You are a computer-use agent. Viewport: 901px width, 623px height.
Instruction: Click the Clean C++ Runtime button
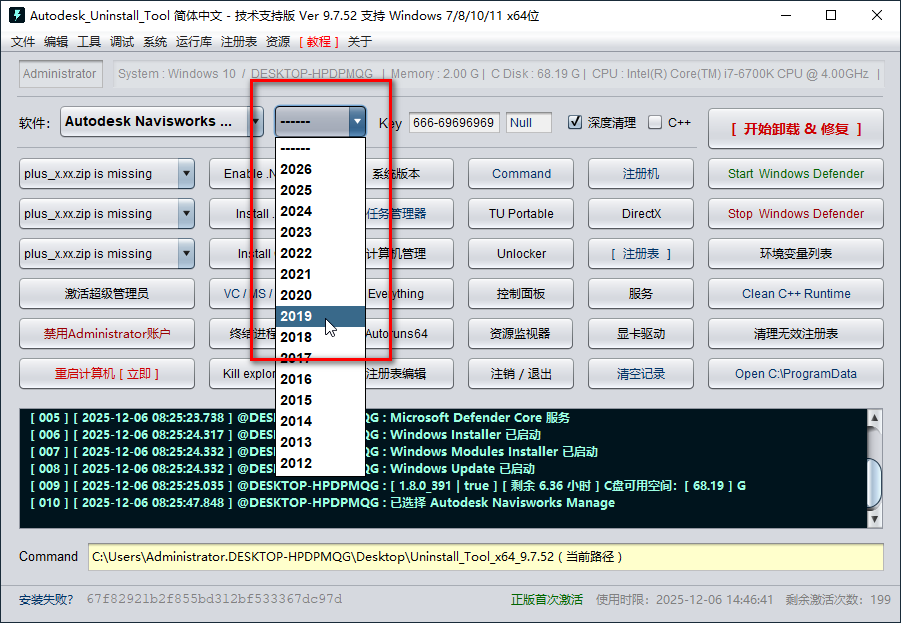coord(796,294)
